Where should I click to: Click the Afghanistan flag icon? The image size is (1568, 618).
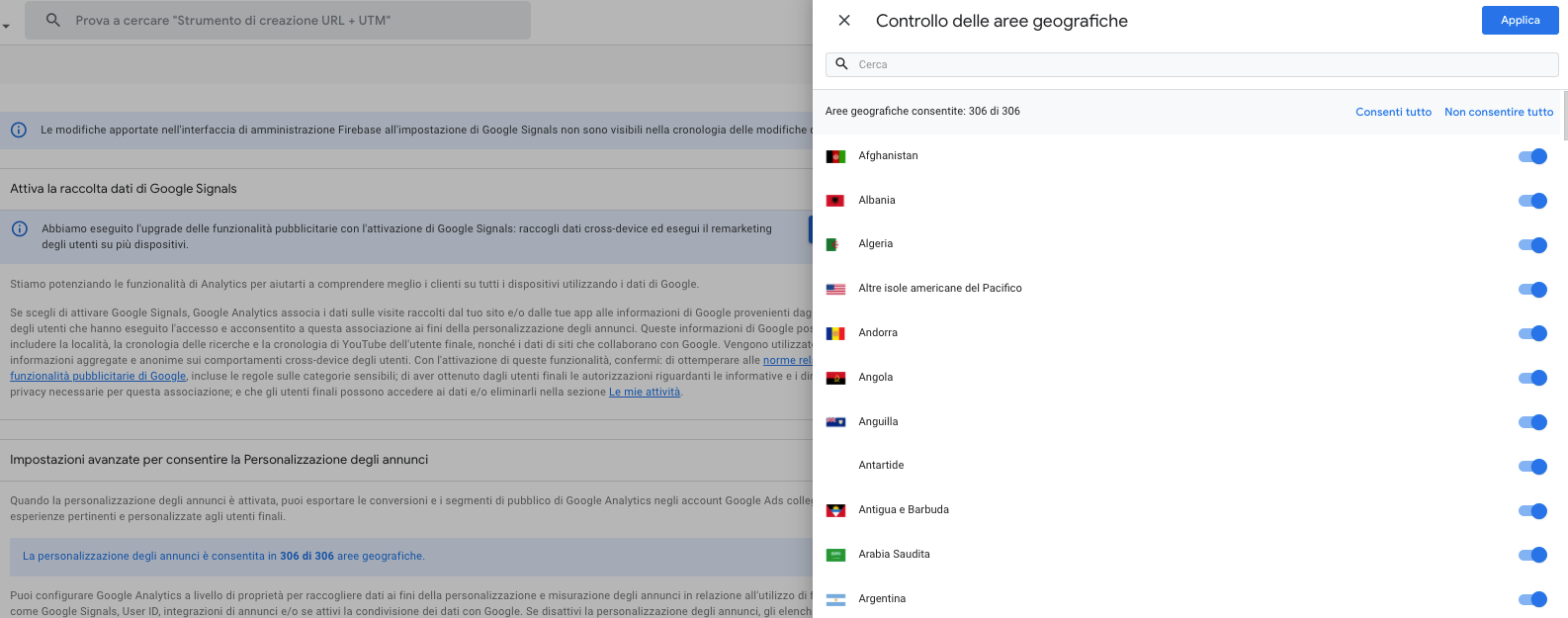click(835, 156)
